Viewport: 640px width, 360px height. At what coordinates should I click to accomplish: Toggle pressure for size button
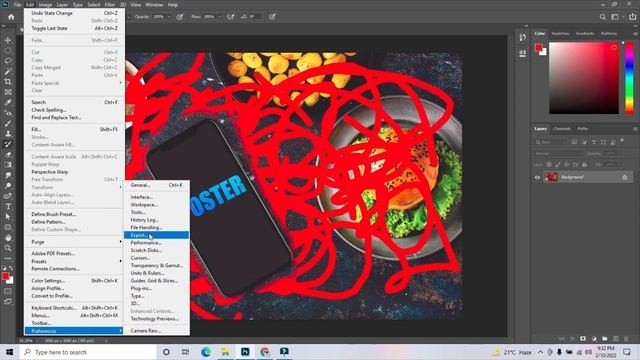click(273, 17)
